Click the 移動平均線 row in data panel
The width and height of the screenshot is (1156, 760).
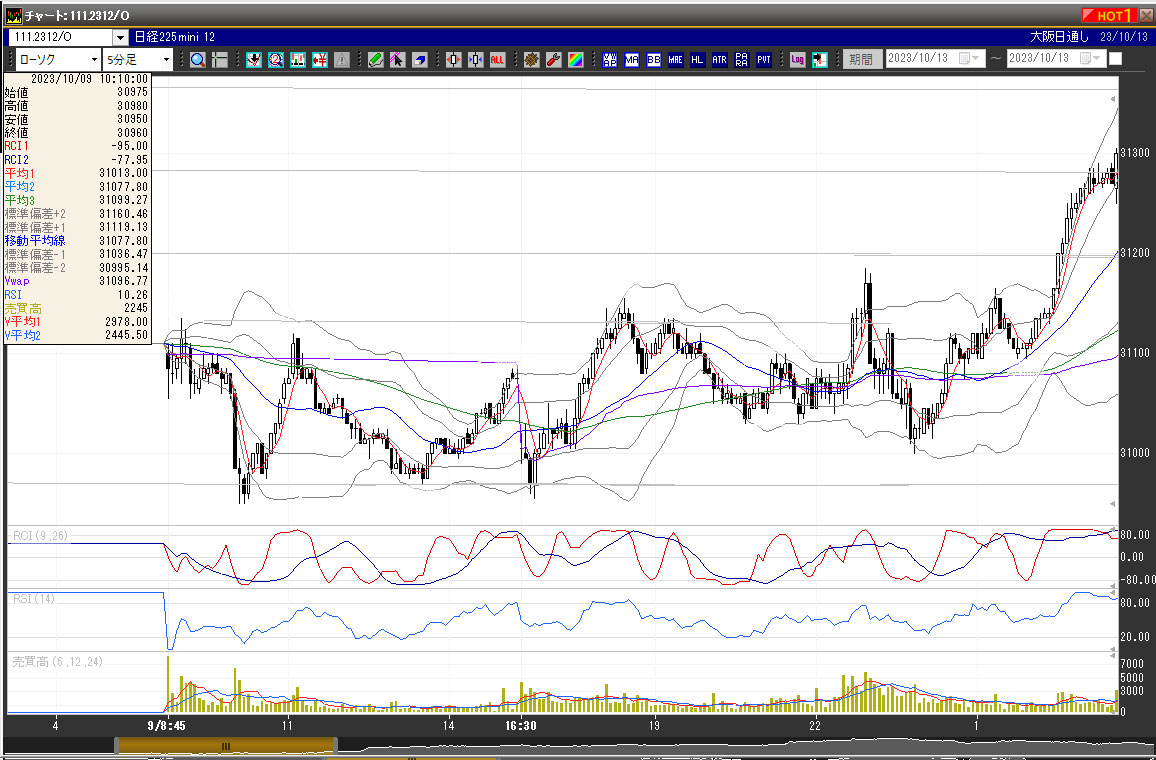77,240
